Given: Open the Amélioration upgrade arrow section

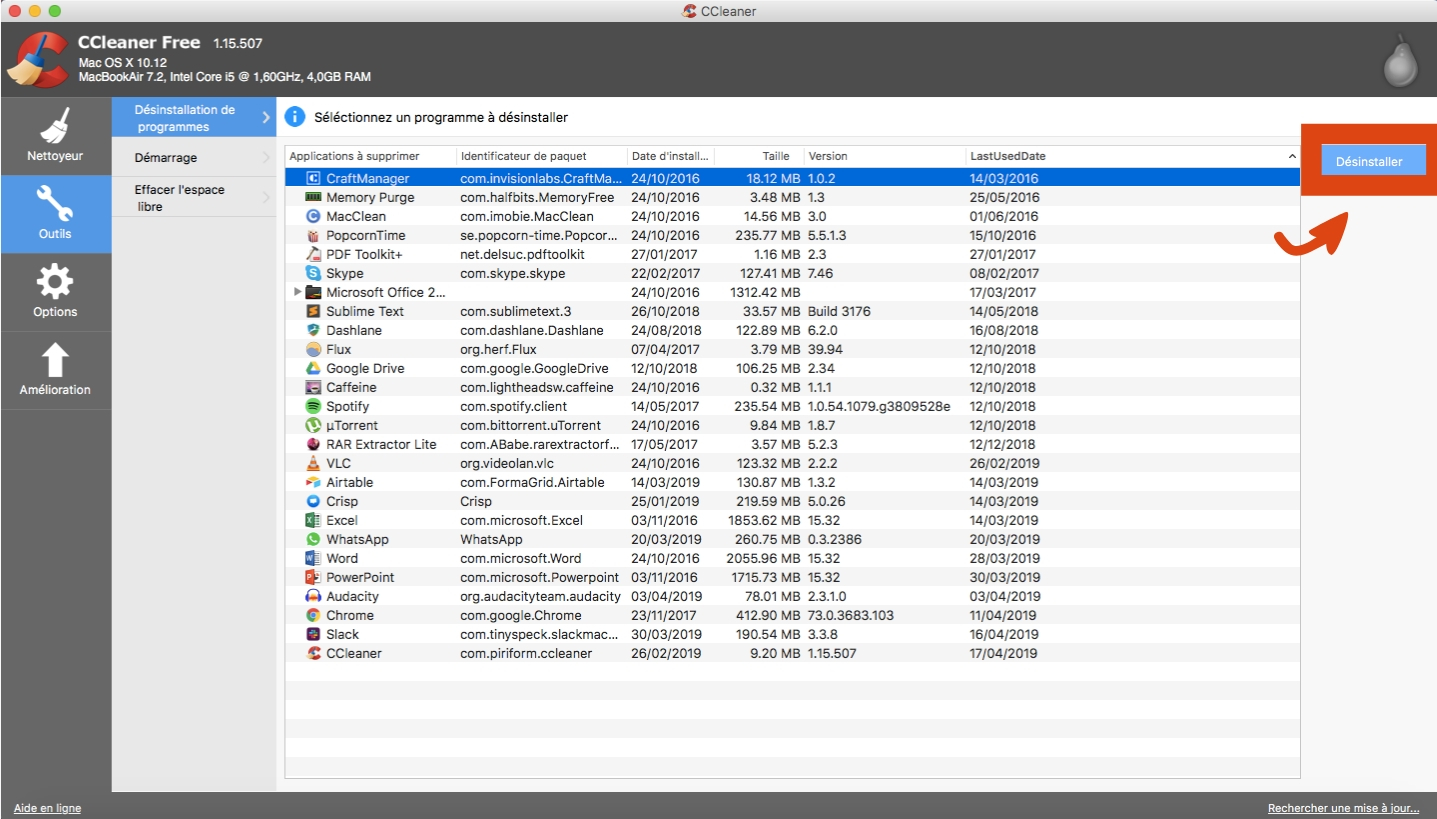Looking at the screenshot, I should tap(55, 370).
